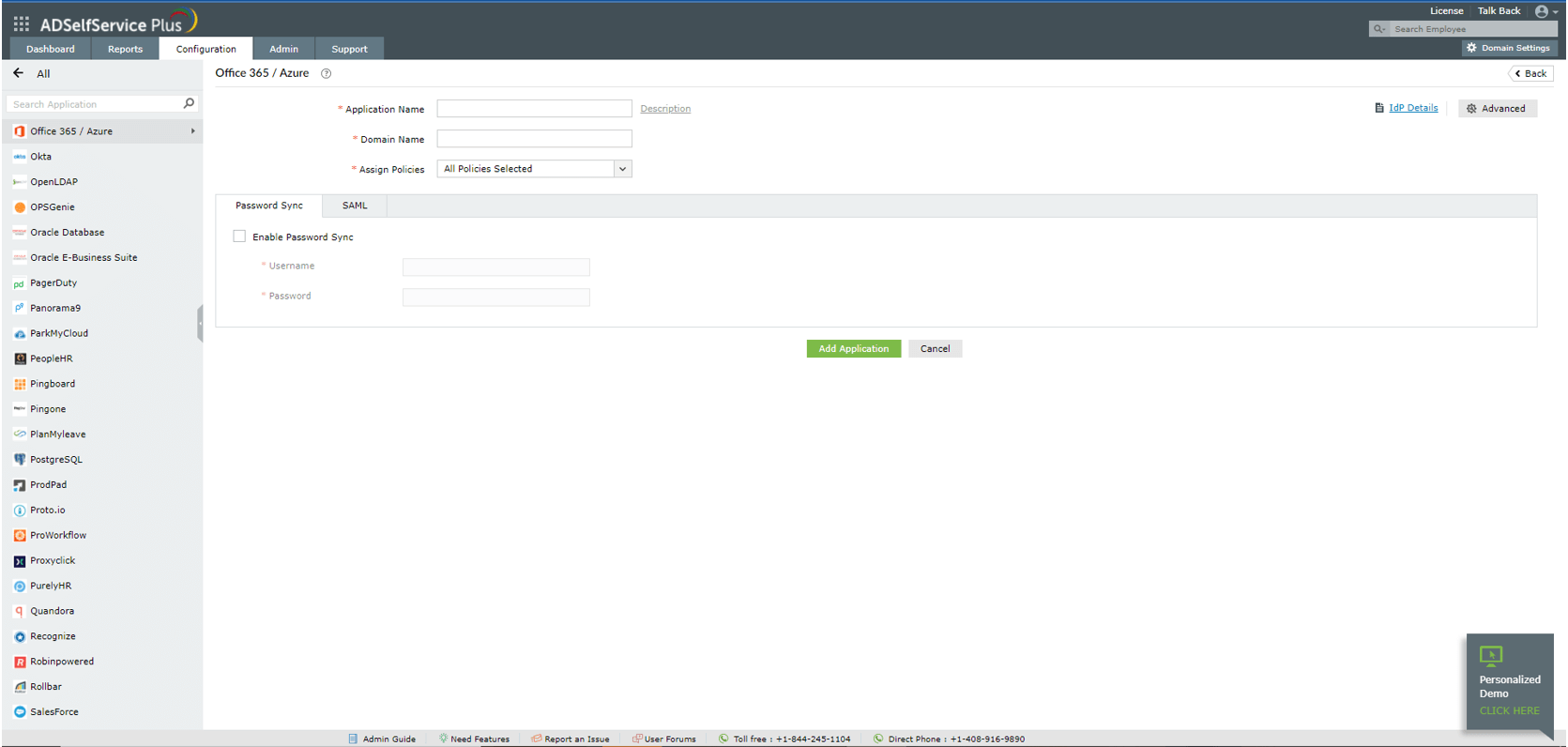
Task: Expand the Office 365 / Azure arrow
Action: click(x=193, y=131)
